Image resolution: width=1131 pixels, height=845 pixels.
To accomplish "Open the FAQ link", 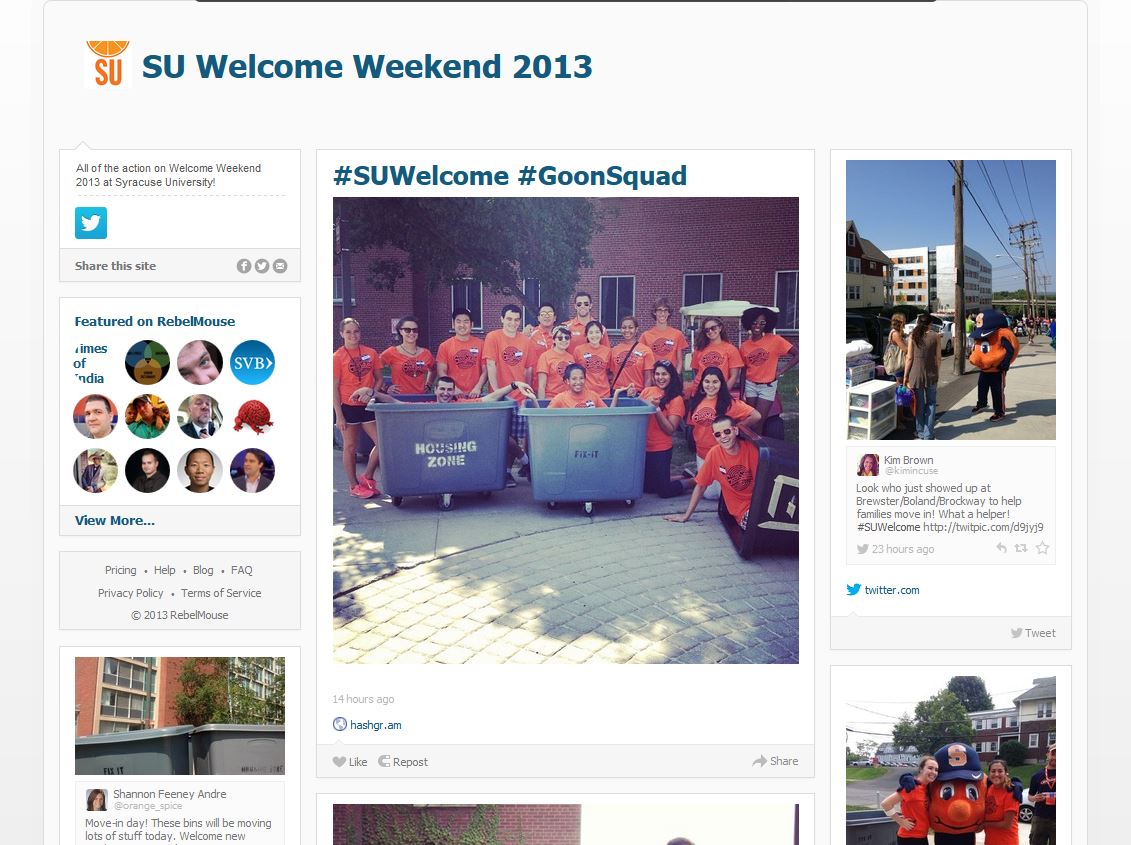I will pyautogui.click(x=242, y=570).
